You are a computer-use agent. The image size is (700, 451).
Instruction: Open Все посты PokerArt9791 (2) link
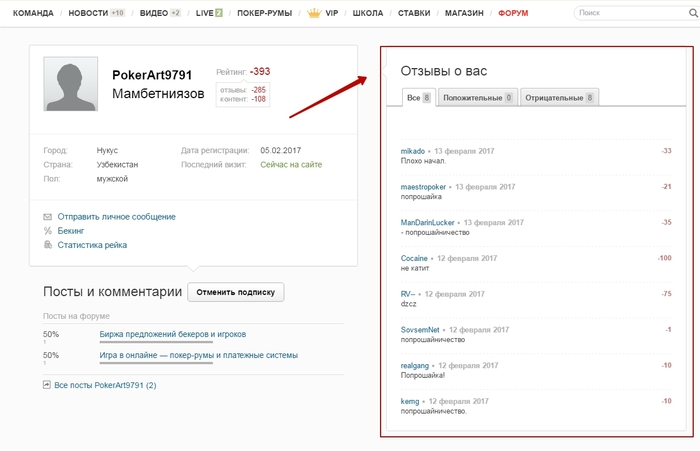(105, 385)
